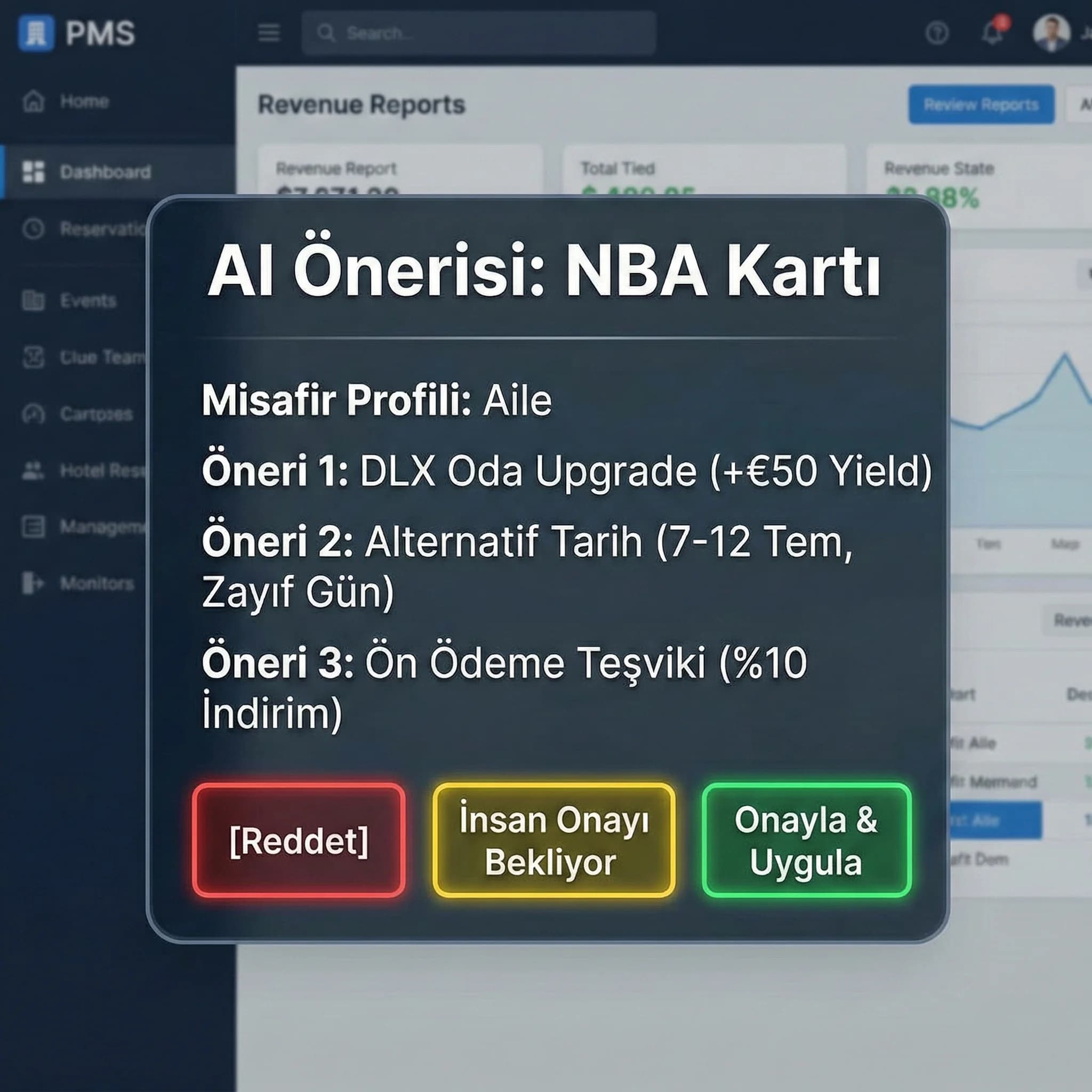Click the Home house icon in sidebar
Screen dimensions: 1092x1092
point(34,102)
